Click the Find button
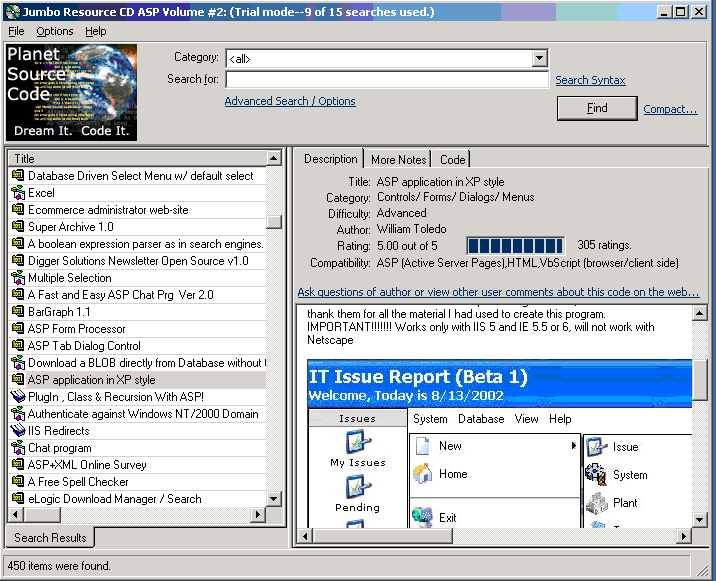Screen dimensions: 716x581 click(597, 108)
